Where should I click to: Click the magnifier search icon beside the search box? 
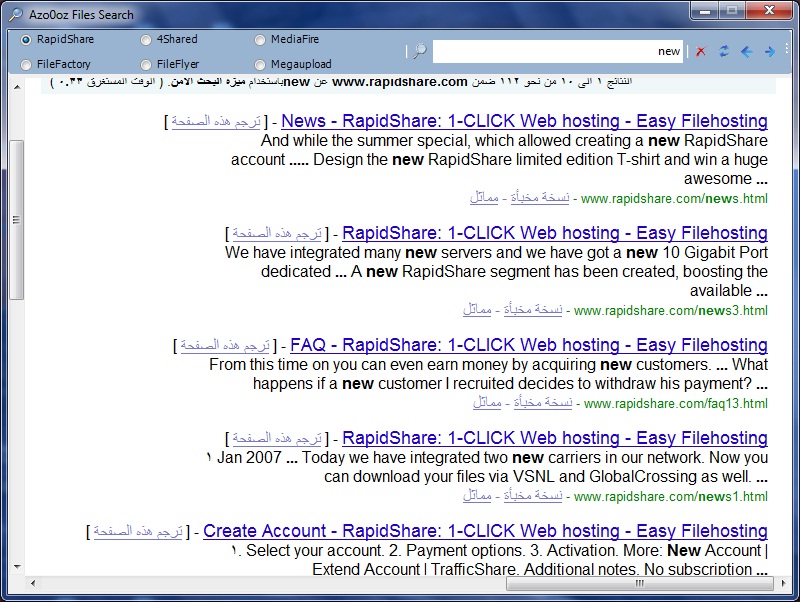(x=419, y=51)
